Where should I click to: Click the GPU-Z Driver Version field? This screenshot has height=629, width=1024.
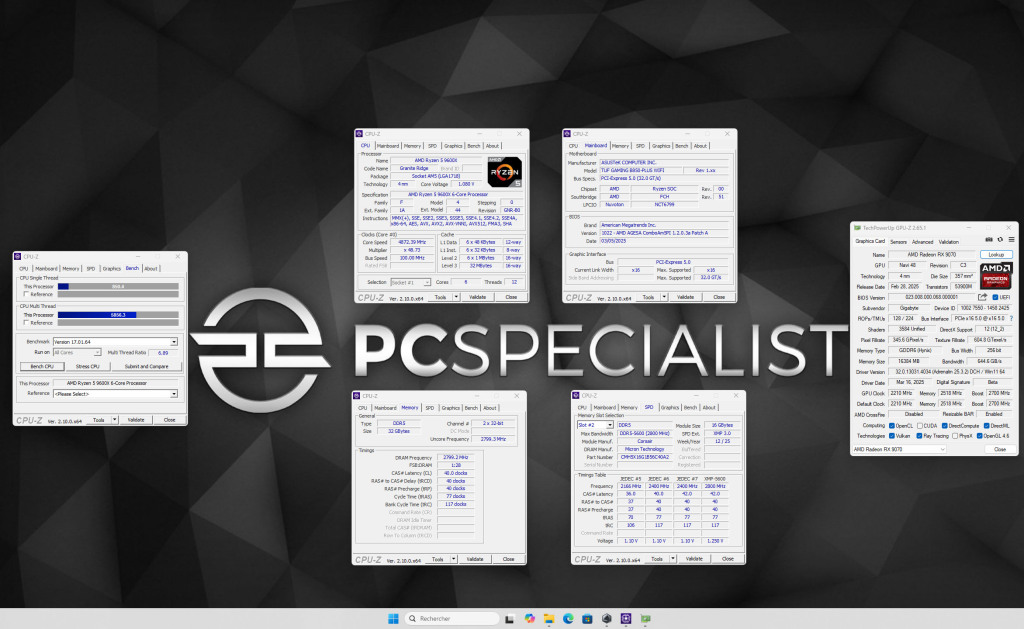[x=950, y=372]
